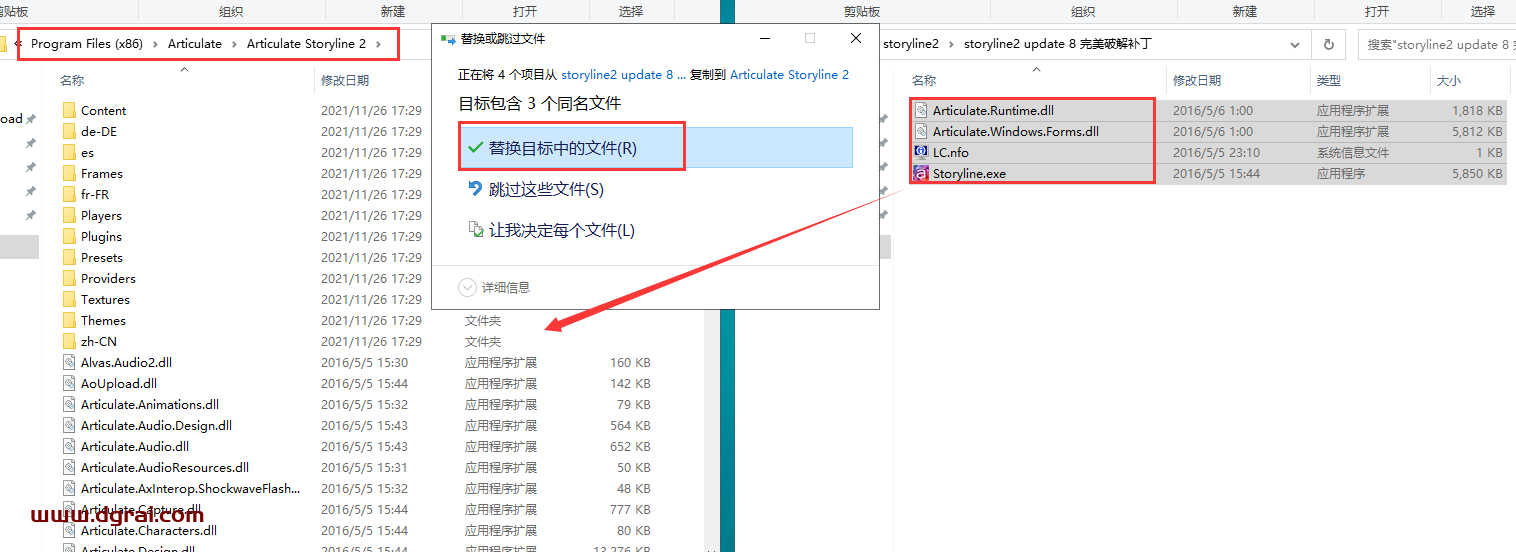The width and height of the screenshot is (1516, 552).
Task: Open 打开 ribbon group in left window
Action: pos(524,11)
